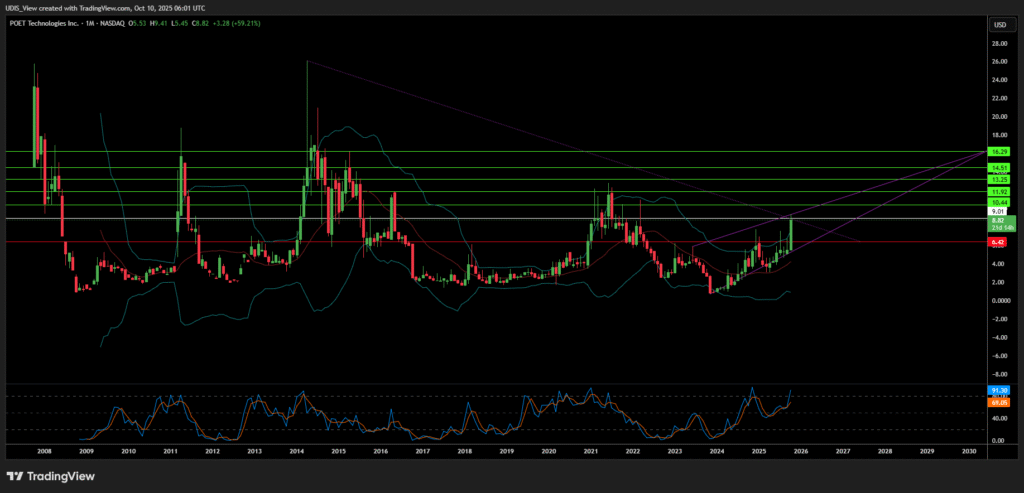Screen dimensions: 1024x493
Task: Click the orange 69.05 oscillator value label
Action: coord(998,401)
